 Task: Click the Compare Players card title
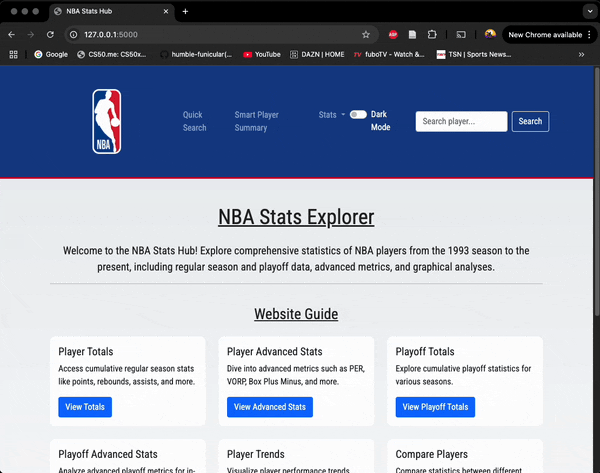coord(432,454)
